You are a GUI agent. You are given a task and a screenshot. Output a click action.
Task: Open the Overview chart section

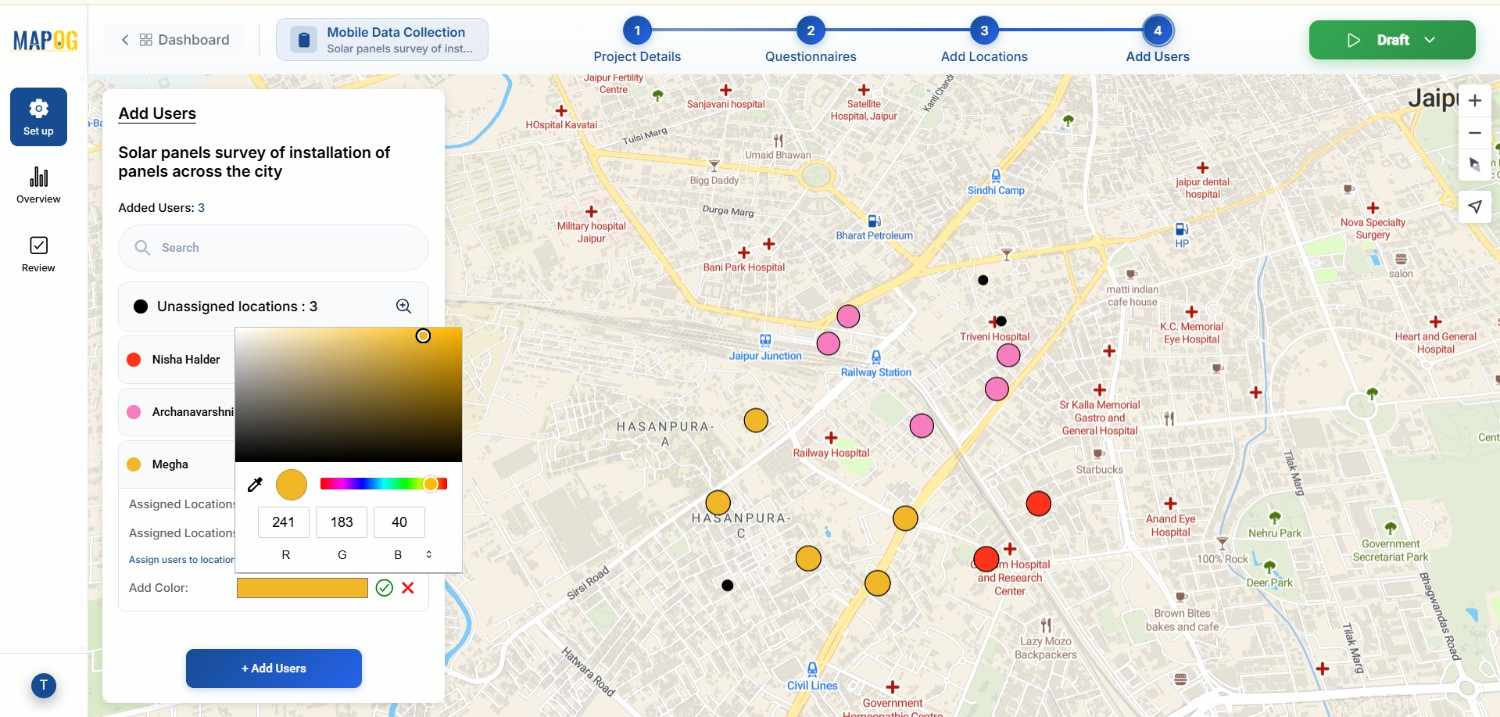39,185
